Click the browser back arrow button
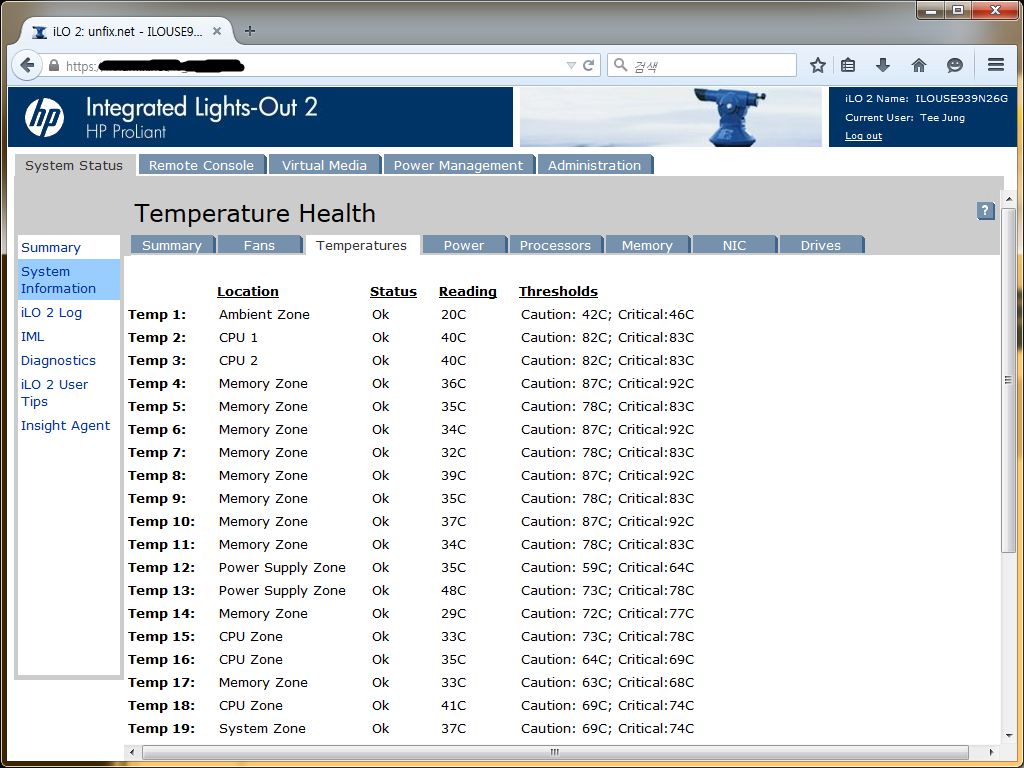 point(27,65)
